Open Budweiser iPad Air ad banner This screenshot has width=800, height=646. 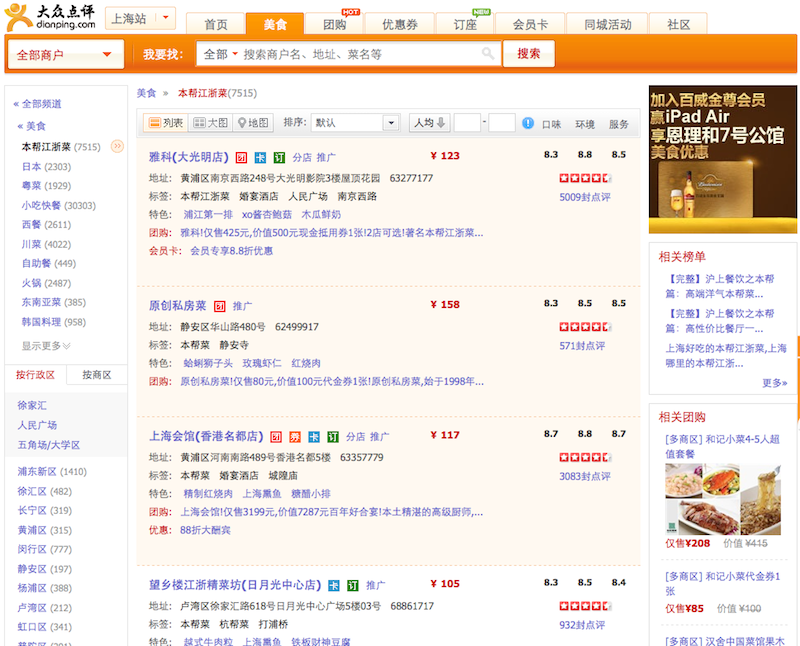(x=722, y=159)
